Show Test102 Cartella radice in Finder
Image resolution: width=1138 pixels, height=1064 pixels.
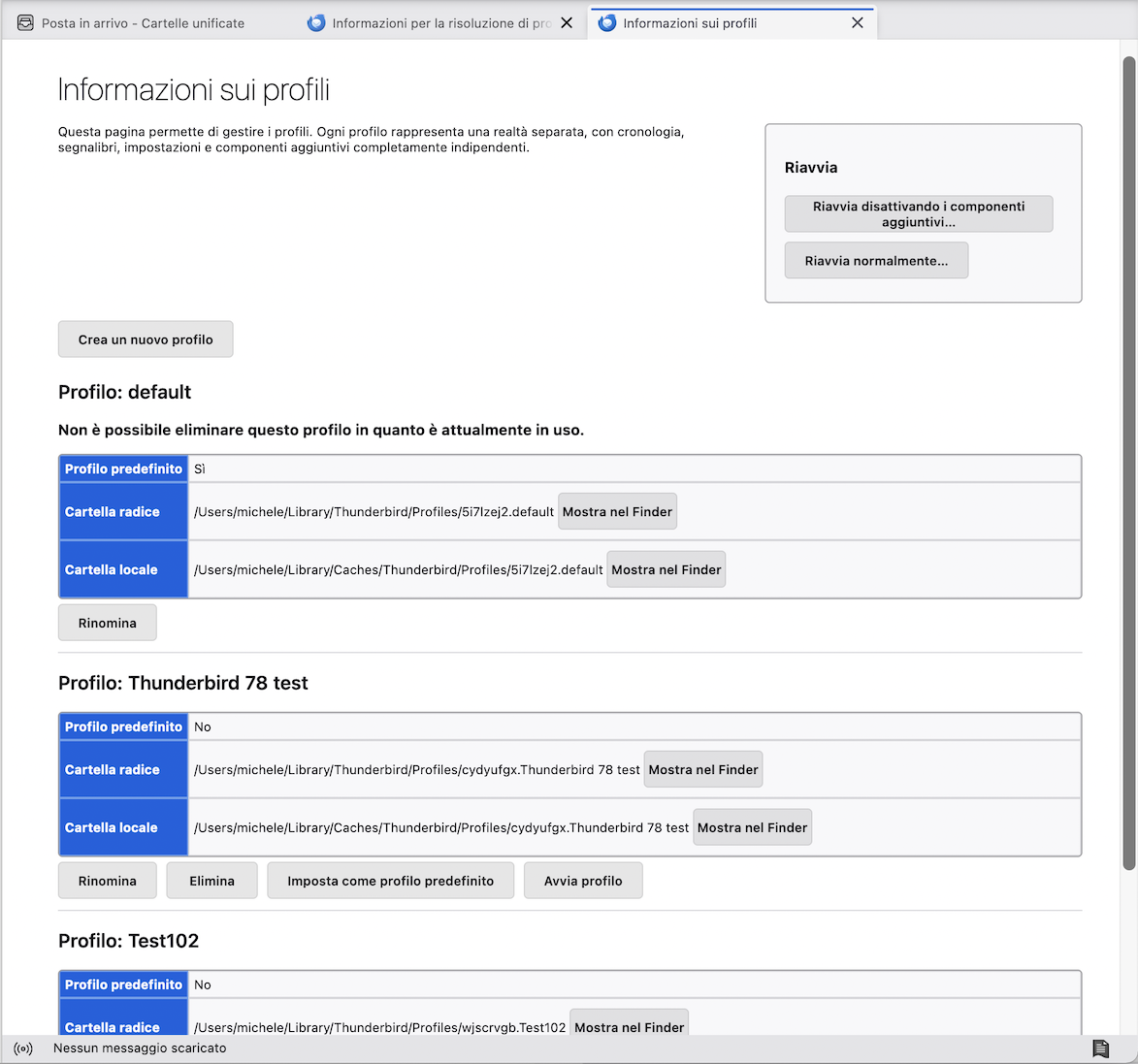coord(629,1024)
